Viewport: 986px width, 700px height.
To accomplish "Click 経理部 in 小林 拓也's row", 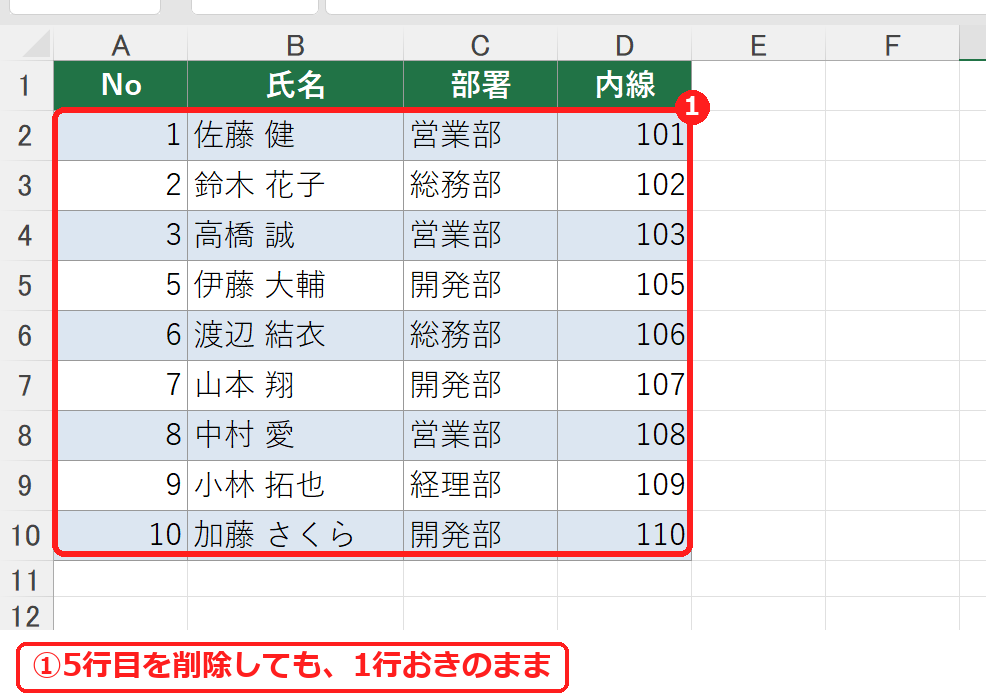I will (480, 486).
